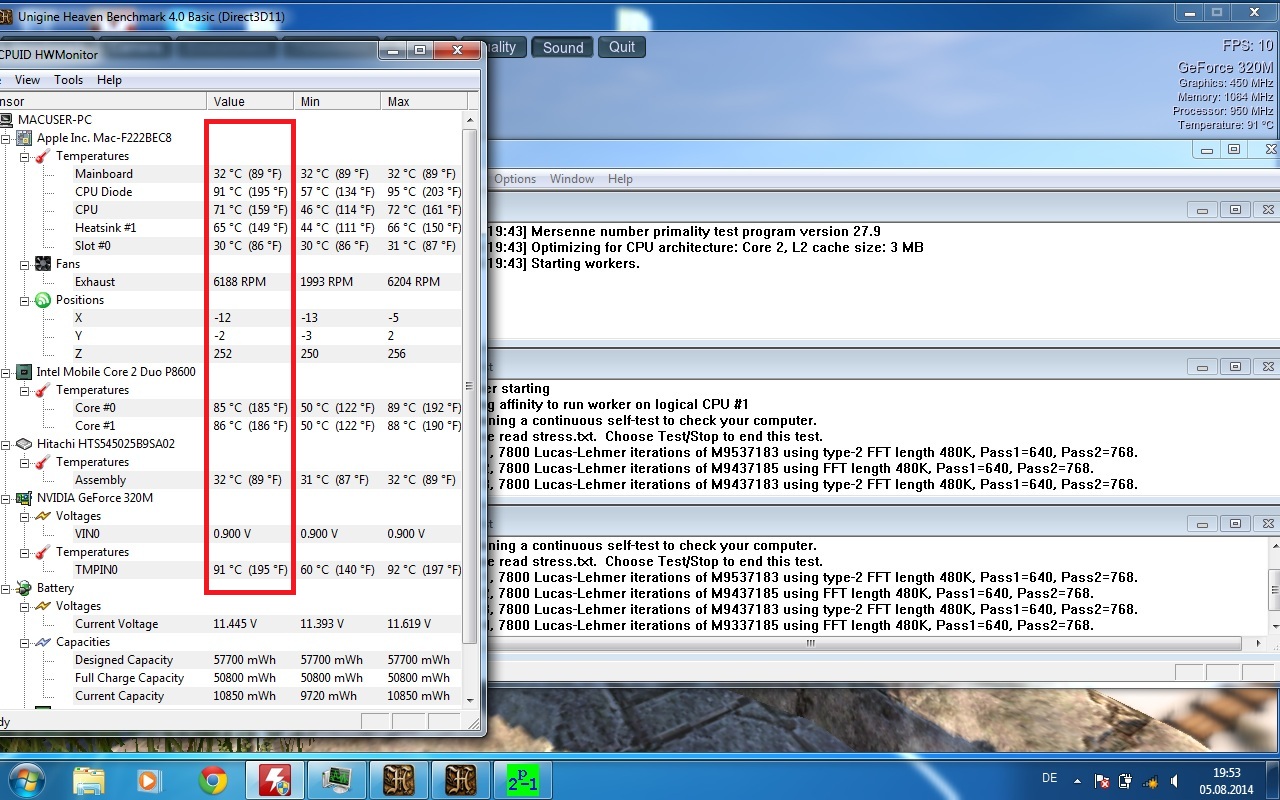Image resolution: width=1280 pixels, height=800 pixels.
Task: Click the hard drive icon beside Hitachi HTS545025B9SA02
Action: [x=24, y=444]
